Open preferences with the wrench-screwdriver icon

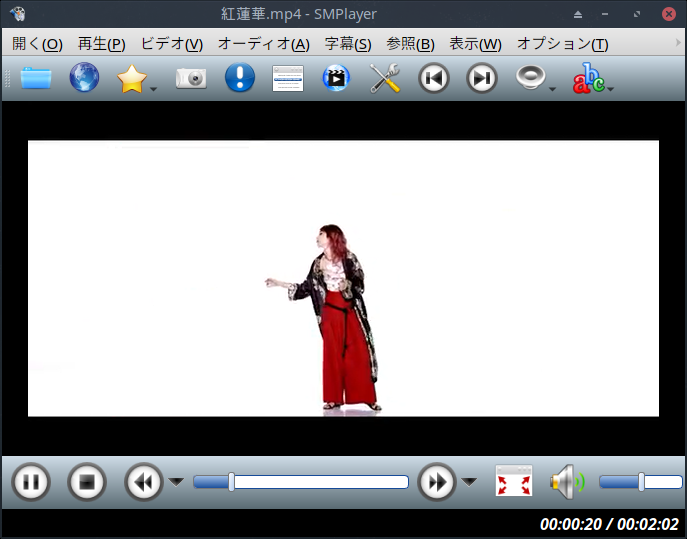point(385,78)
